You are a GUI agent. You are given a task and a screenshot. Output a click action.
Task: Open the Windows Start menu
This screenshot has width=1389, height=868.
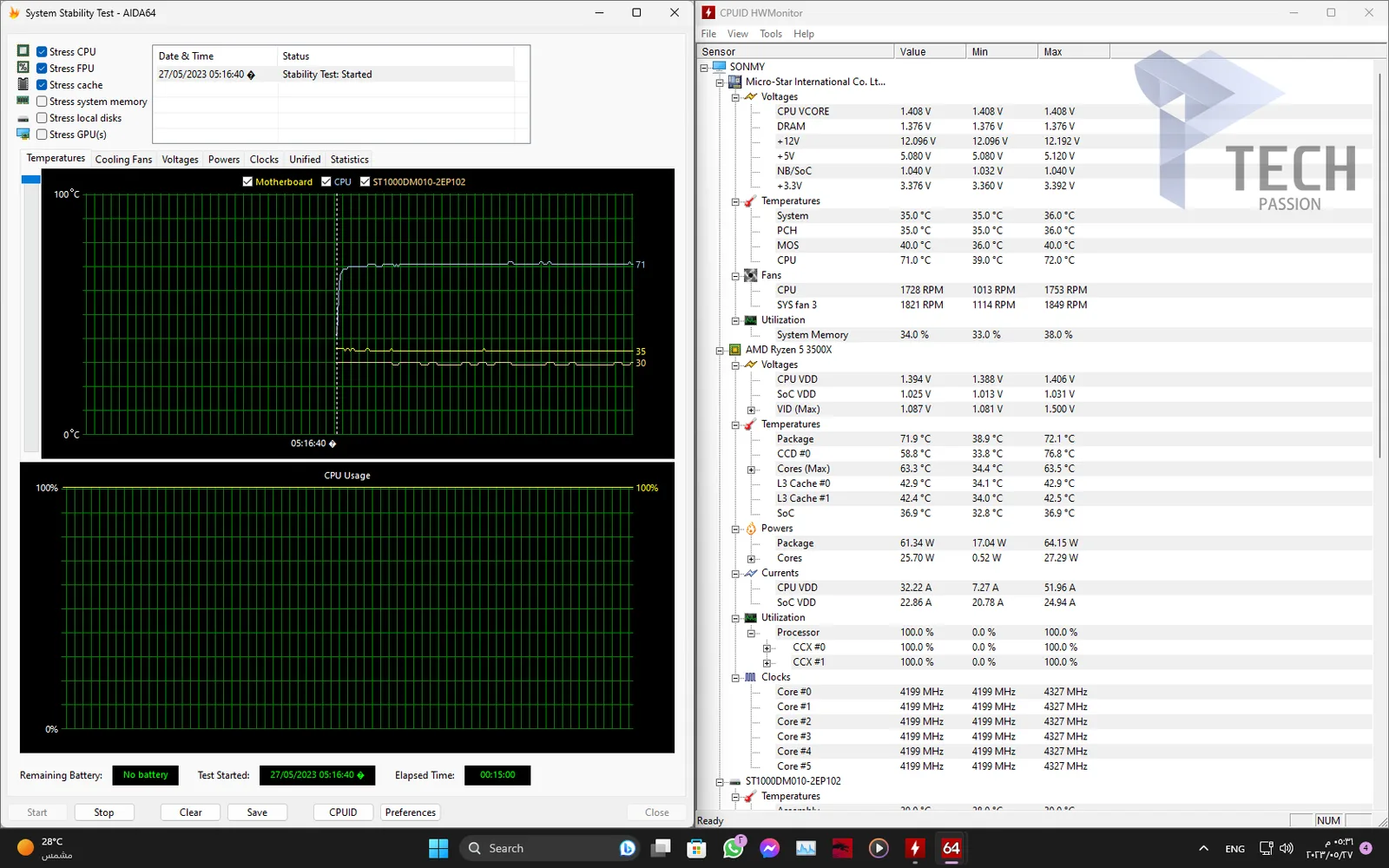(x=438, y=848)
